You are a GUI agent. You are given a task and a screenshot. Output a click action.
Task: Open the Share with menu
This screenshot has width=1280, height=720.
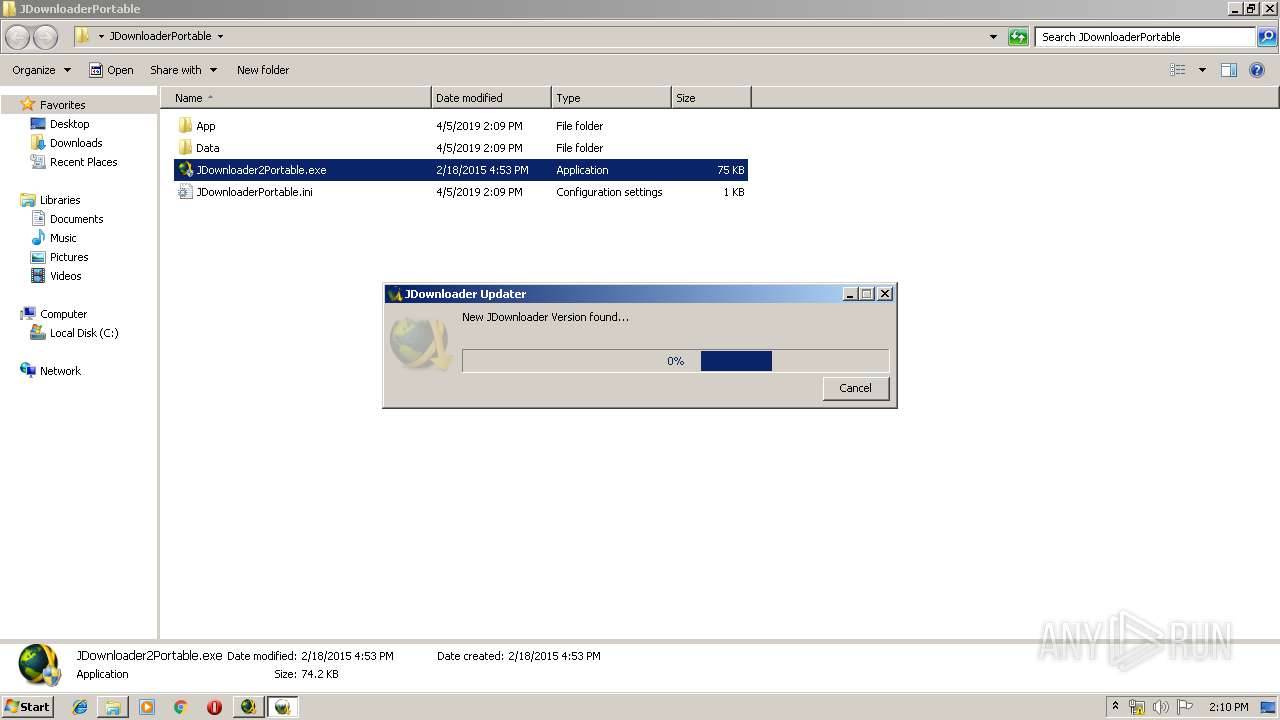point(183,70)
